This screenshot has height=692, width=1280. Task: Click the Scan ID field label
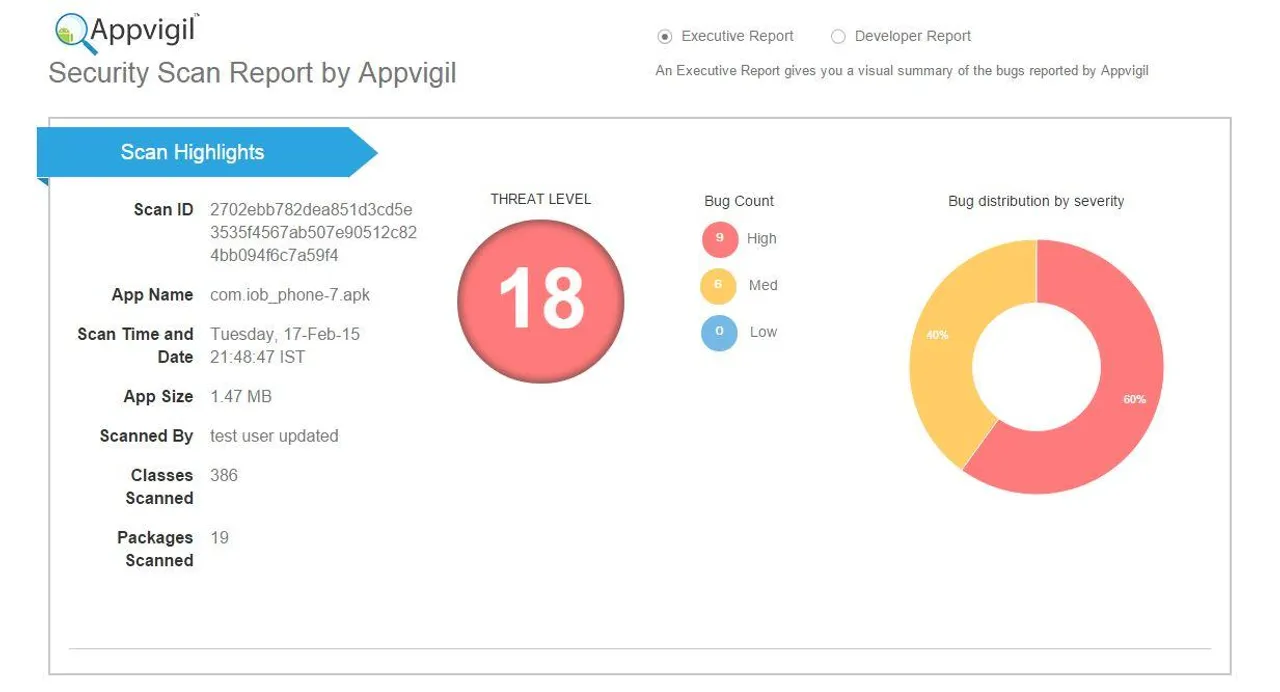(x=163, y=210)
